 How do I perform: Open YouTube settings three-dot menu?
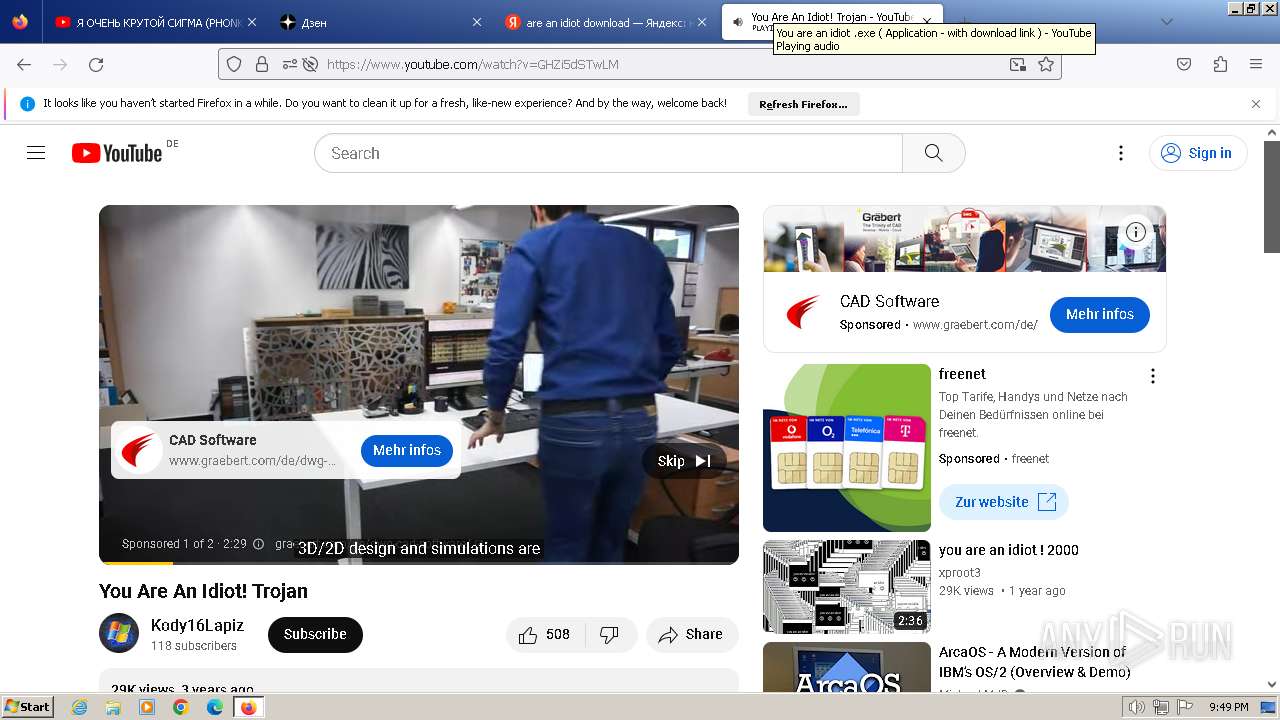point(1121,153)
